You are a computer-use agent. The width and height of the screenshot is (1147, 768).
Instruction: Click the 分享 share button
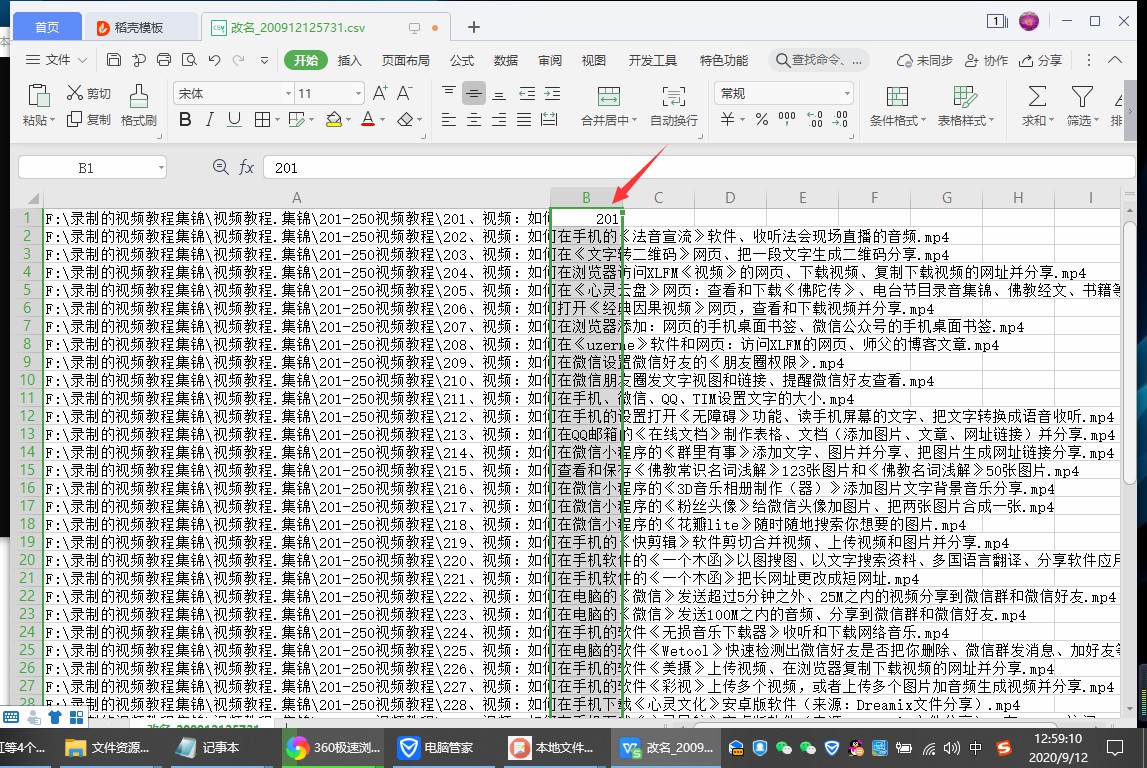1040,60
